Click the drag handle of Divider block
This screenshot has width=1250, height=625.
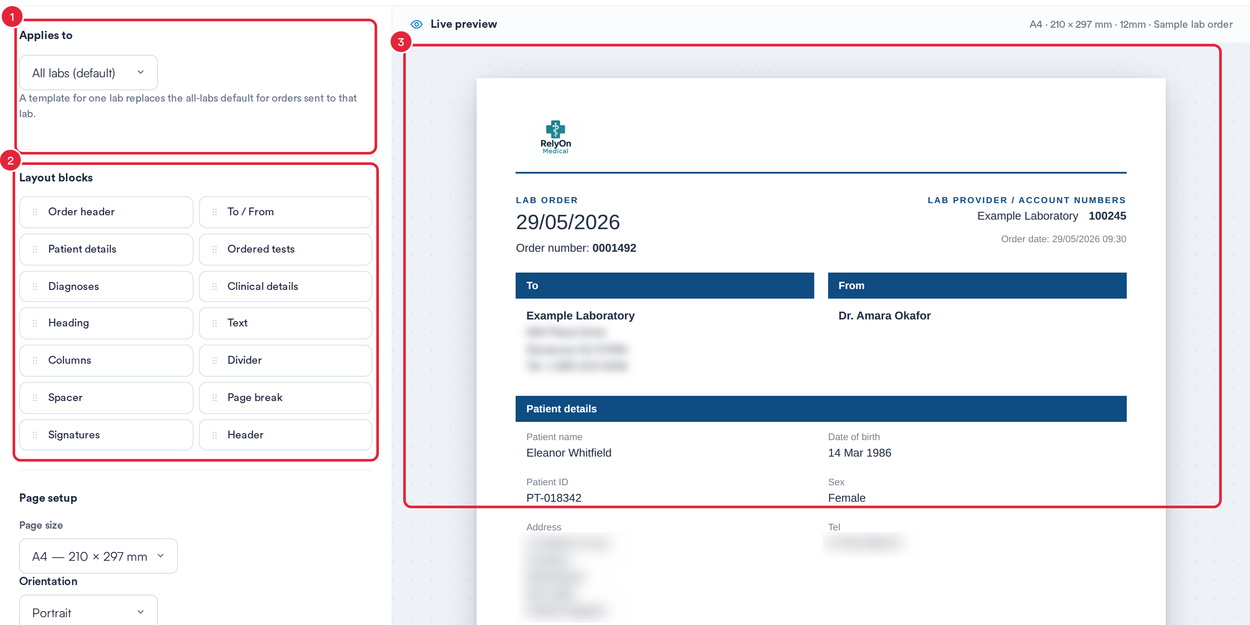214,360
